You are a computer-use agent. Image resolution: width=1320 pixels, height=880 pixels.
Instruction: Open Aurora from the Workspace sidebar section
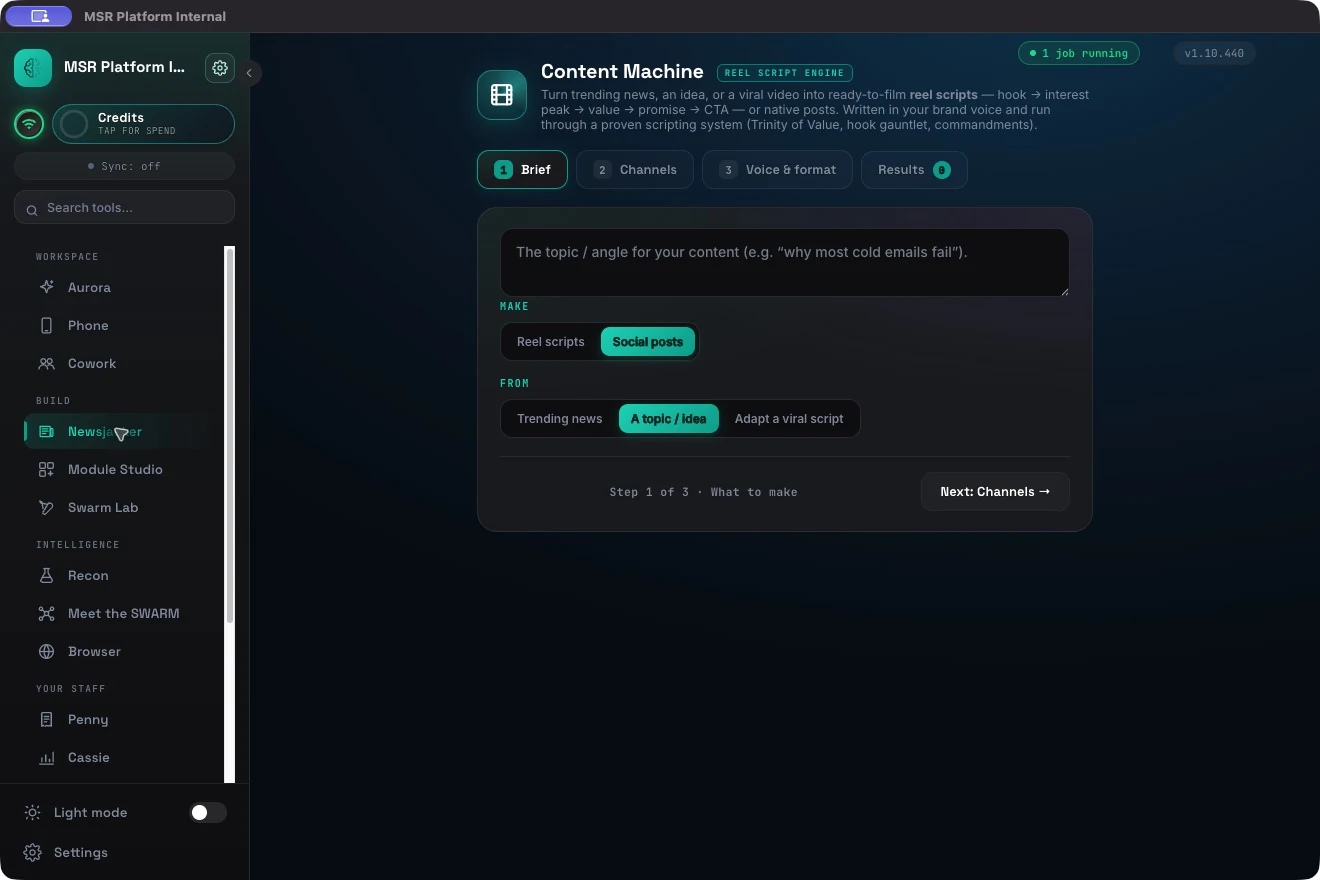[x=124, y=287]
